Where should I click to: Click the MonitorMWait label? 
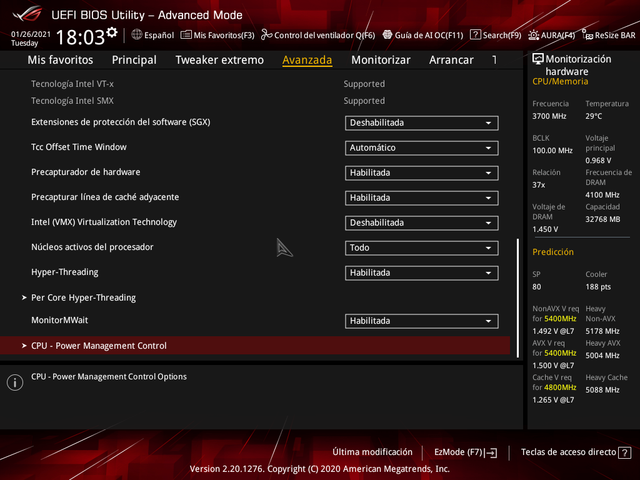coord(60,320)
